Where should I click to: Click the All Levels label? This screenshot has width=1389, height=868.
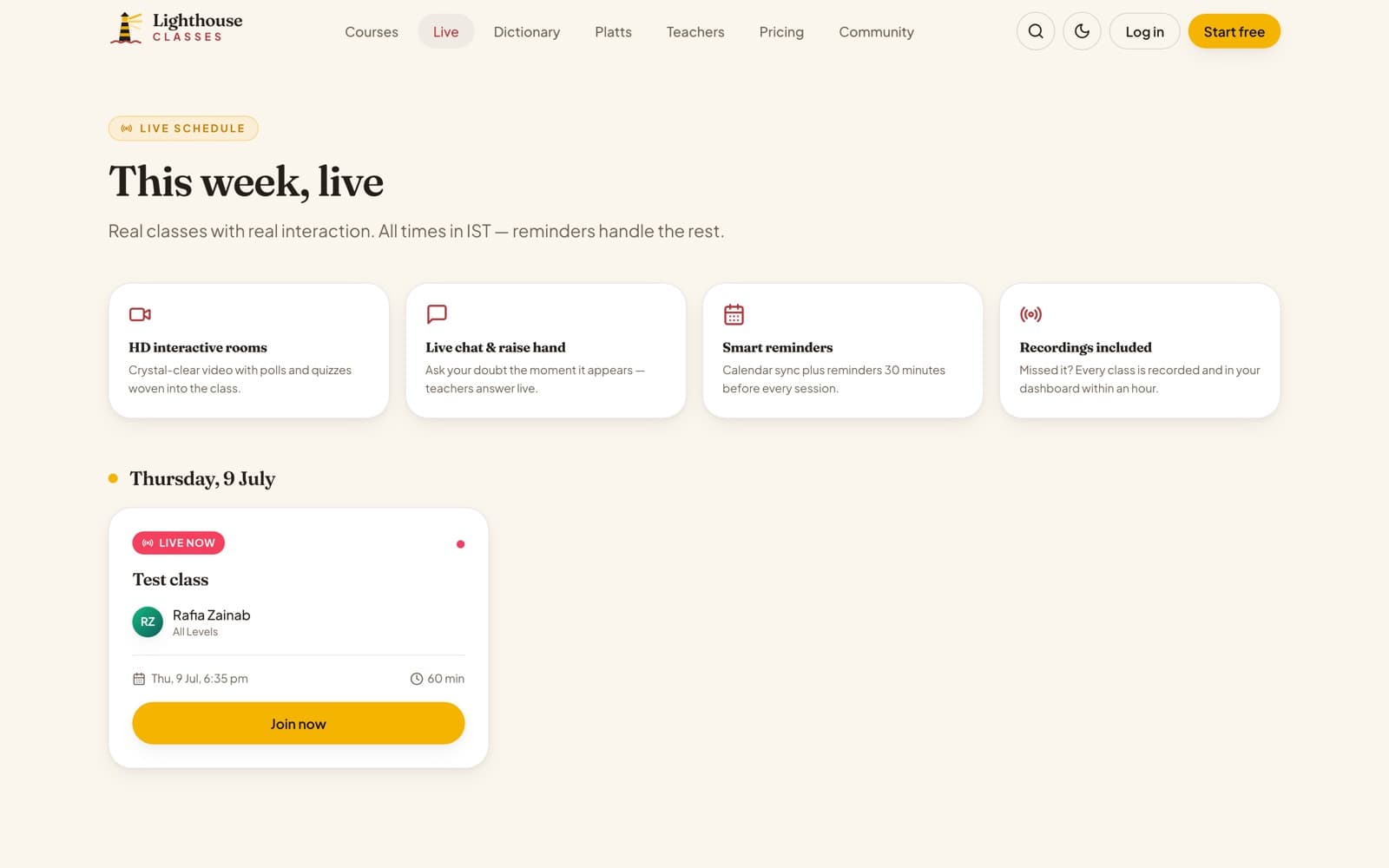tap(195, 632)
